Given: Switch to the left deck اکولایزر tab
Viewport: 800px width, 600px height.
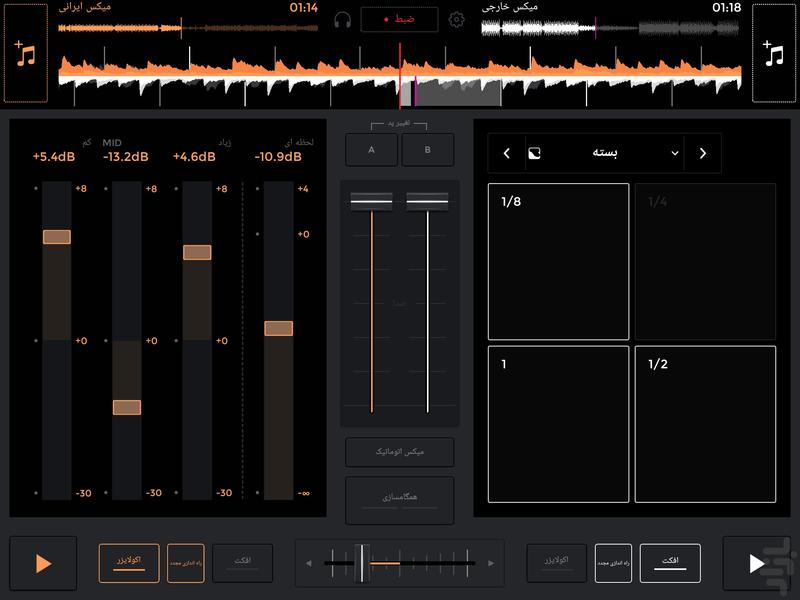Looking at the screenshot, I should pyautogui.click(x=129, y=563).
